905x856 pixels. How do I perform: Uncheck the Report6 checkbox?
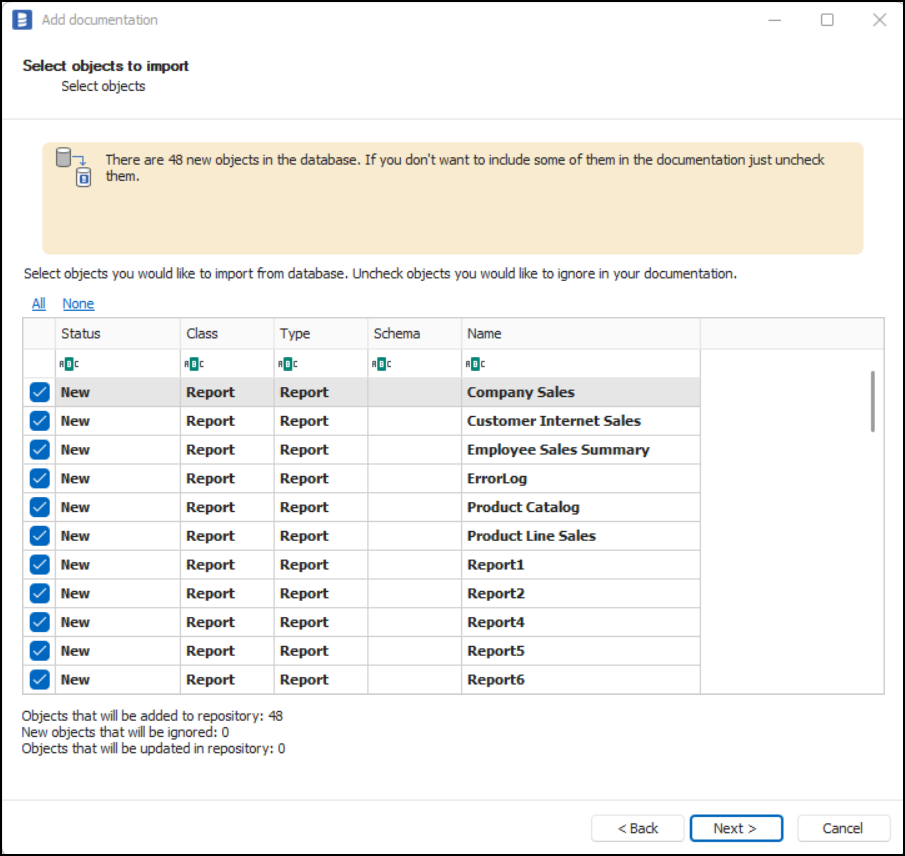pyautogui.click(x=39, y=680)
